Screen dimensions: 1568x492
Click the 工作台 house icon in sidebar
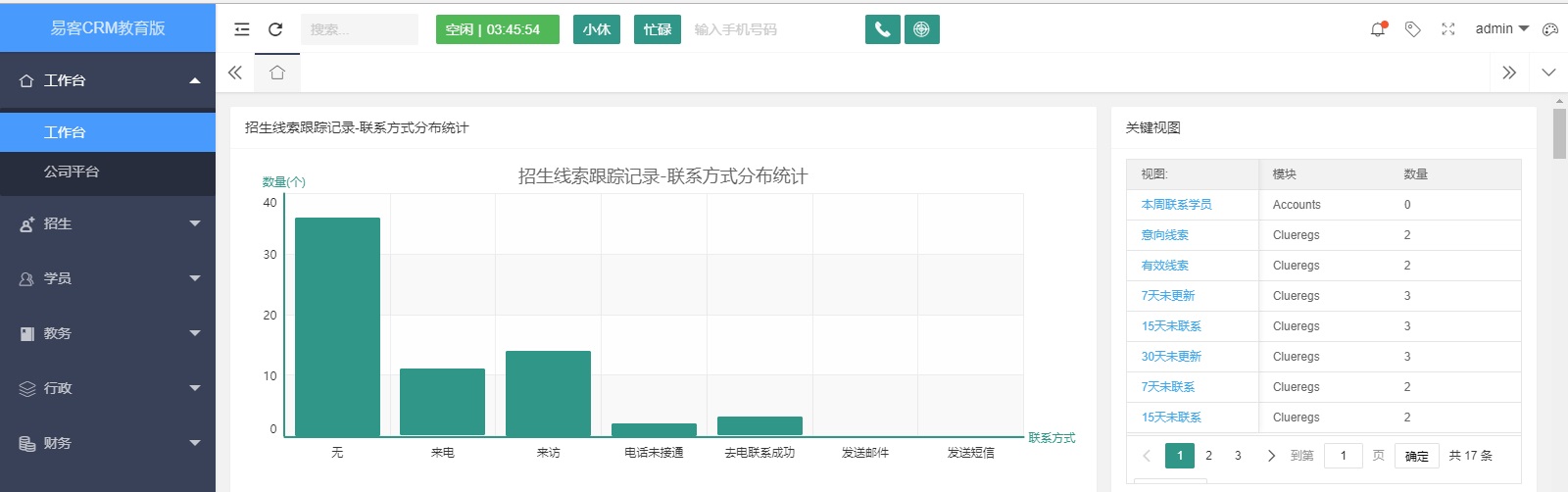(x=27, y=80)
